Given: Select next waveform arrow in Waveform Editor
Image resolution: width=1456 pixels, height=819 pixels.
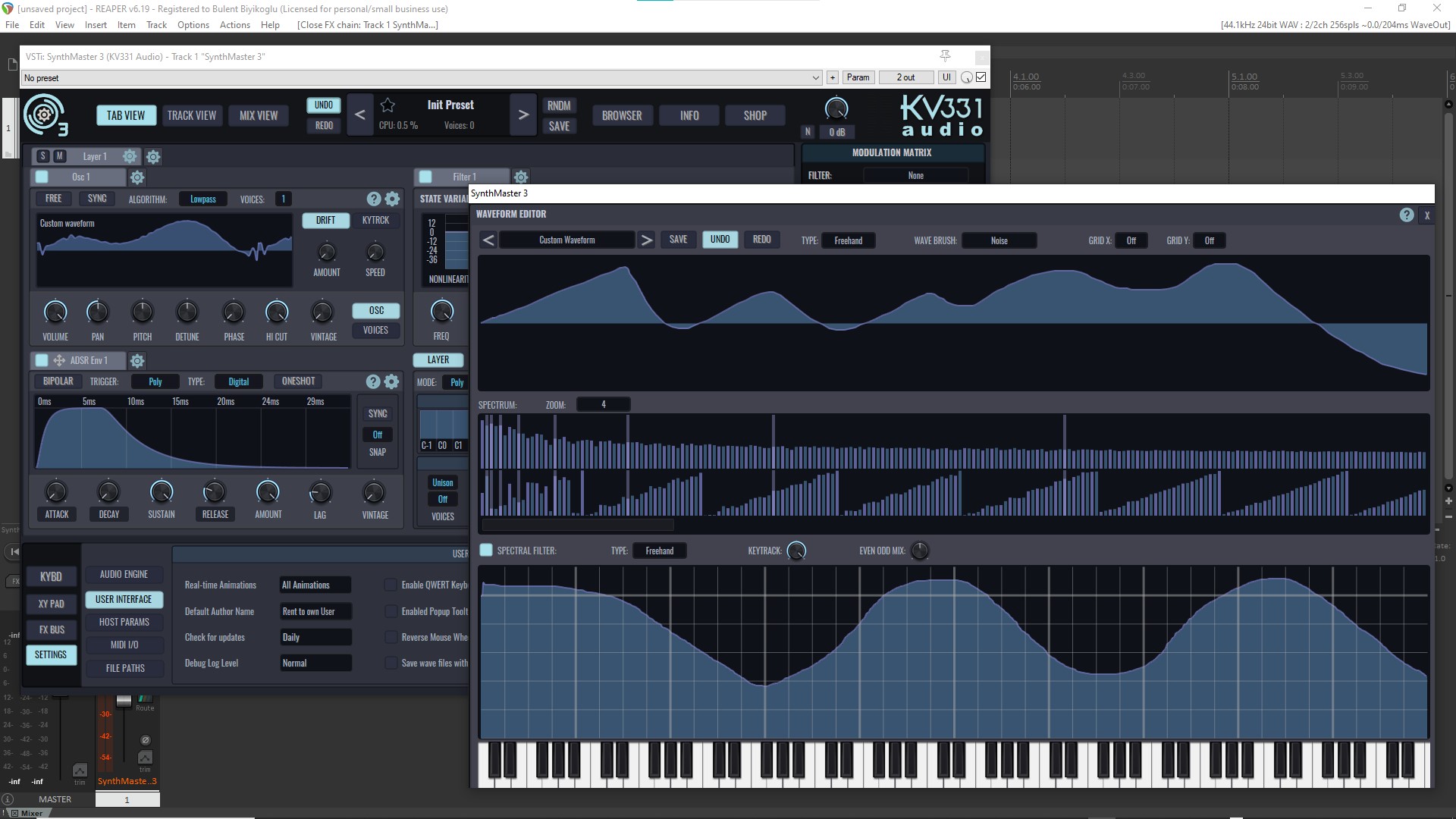Looking at the screenshot, I should click(x=646, y=240).
